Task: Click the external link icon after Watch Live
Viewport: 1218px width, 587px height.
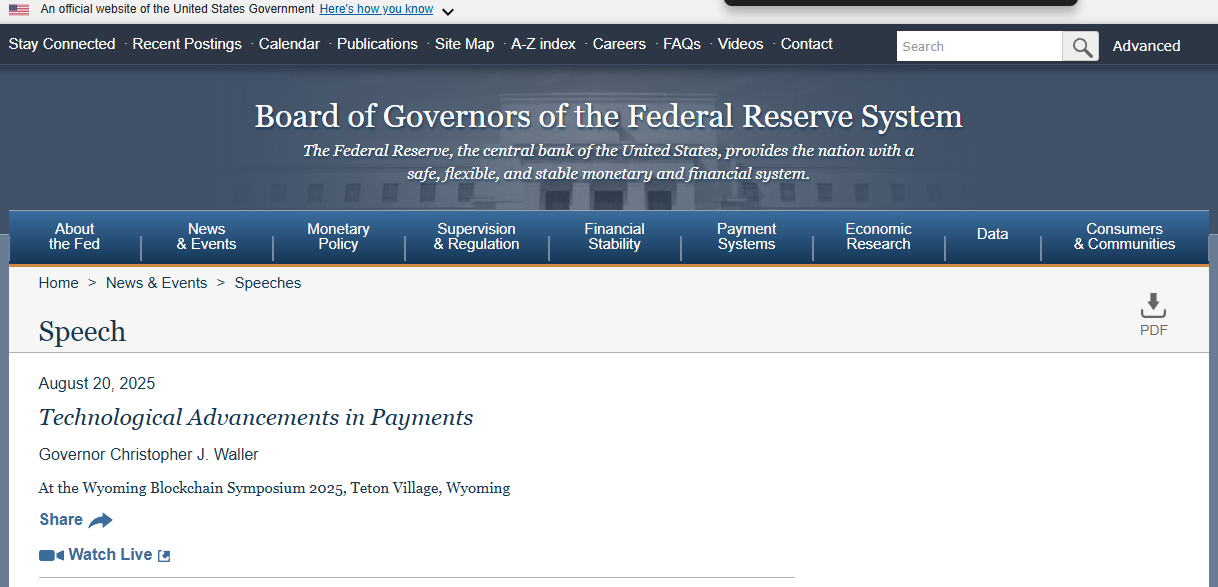Action: 164,556
